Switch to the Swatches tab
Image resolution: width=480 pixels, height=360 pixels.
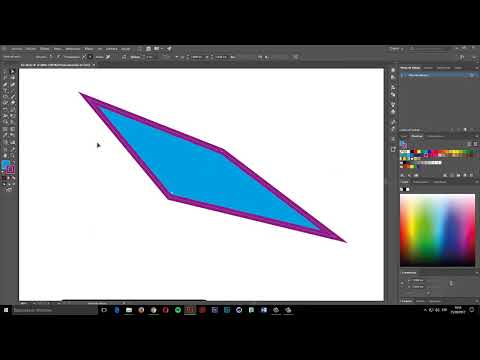pyautogui.click(x=417, y=136)
